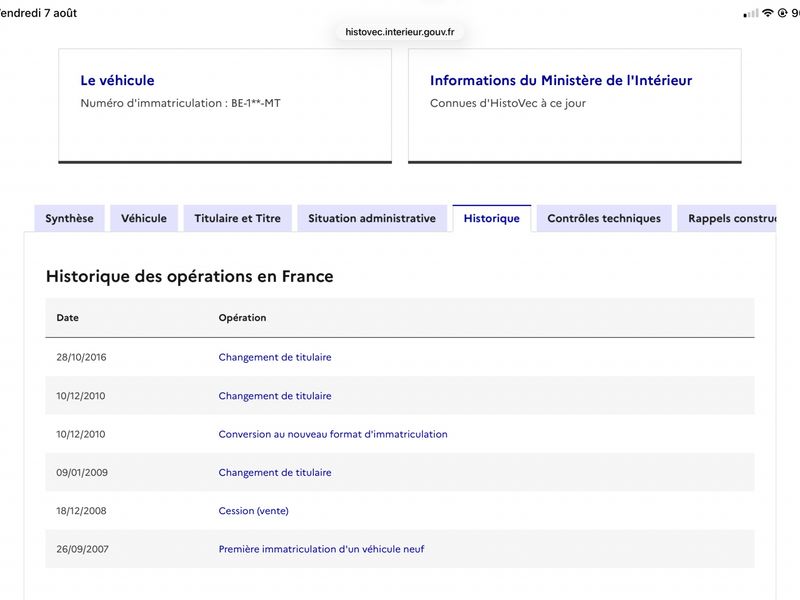800x600 pixels.
Task: Open the Synthèse tab
Action: (x=69, y=218)
